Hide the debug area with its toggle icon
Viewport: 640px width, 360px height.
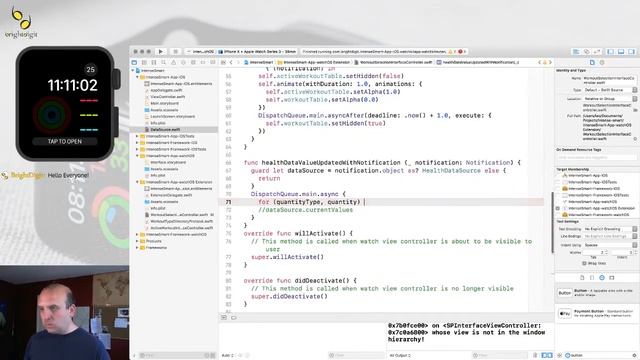[x=224, y=318]
